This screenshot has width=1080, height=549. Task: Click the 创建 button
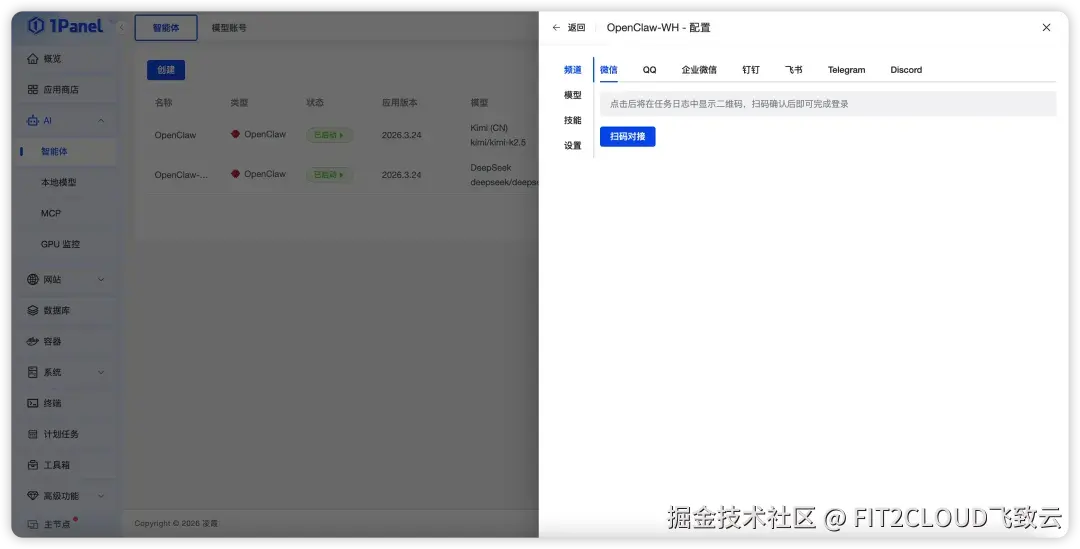pos(166,70)
